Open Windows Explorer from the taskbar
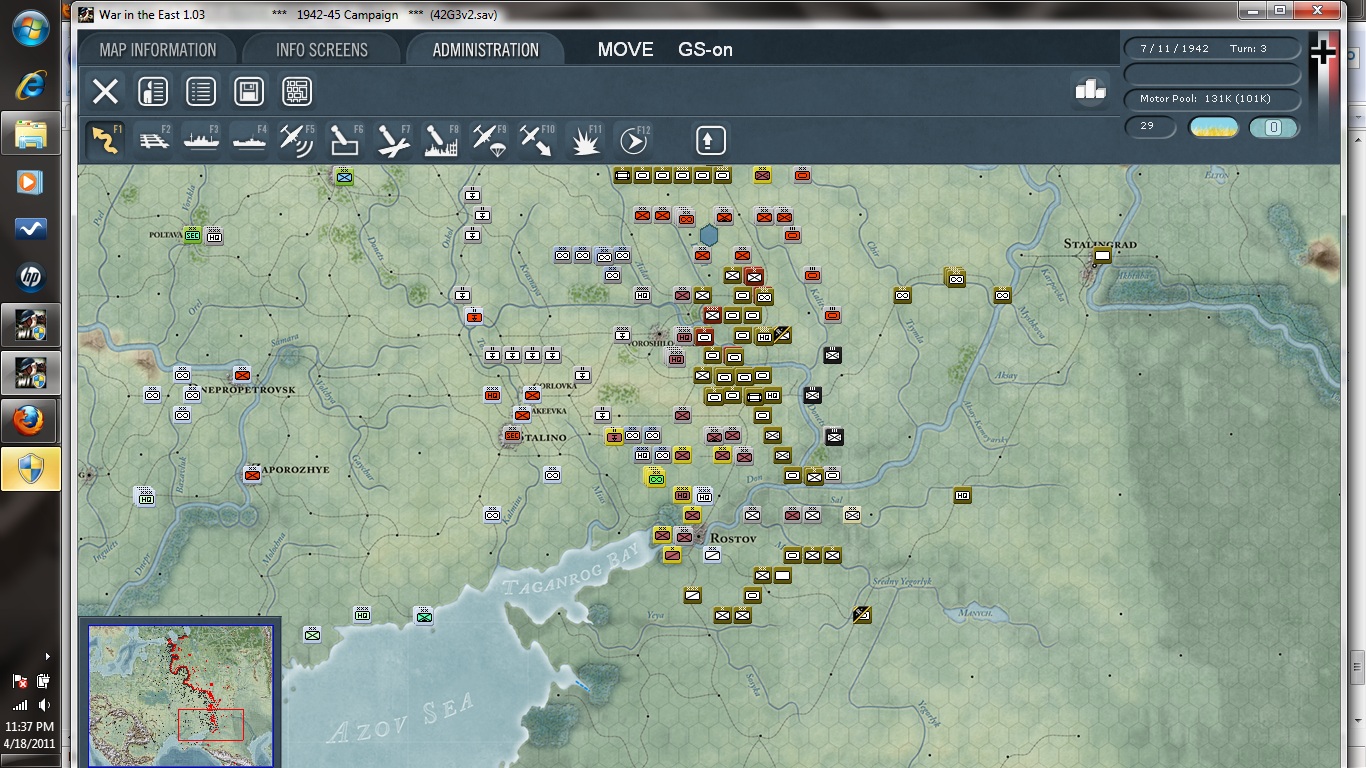 (30, 133)
